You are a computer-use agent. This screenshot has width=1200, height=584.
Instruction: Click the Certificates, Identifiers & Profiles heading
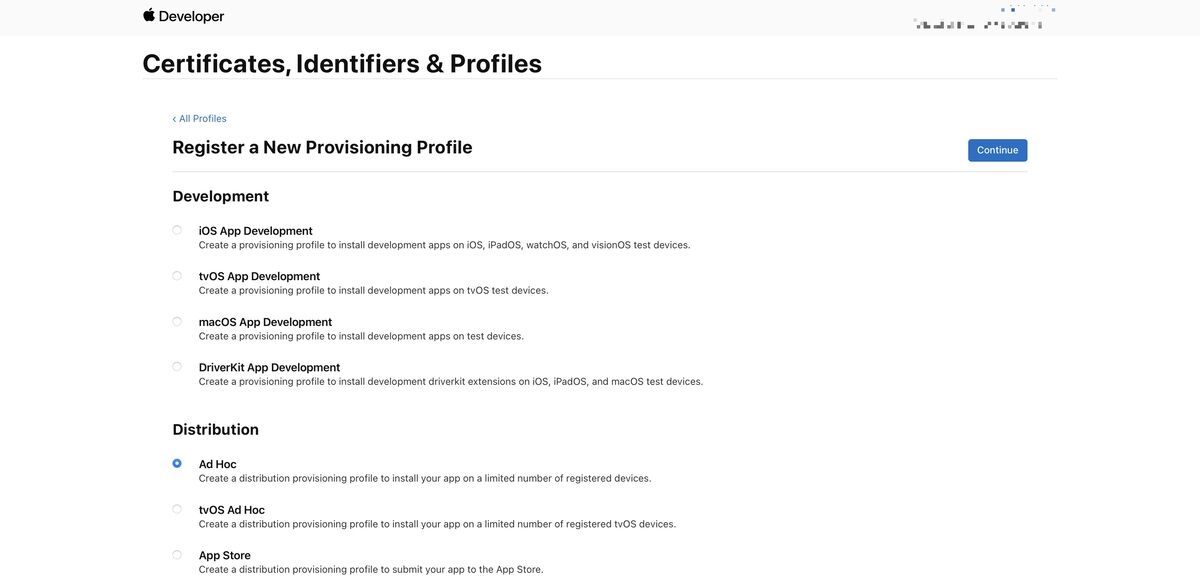click(x=342, y=63)
